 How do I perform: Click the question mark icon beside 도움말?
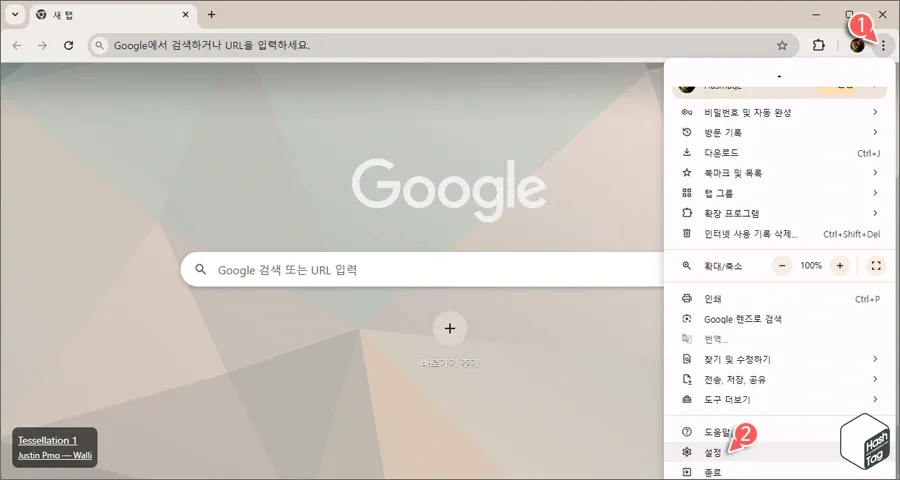coord(686,432)
